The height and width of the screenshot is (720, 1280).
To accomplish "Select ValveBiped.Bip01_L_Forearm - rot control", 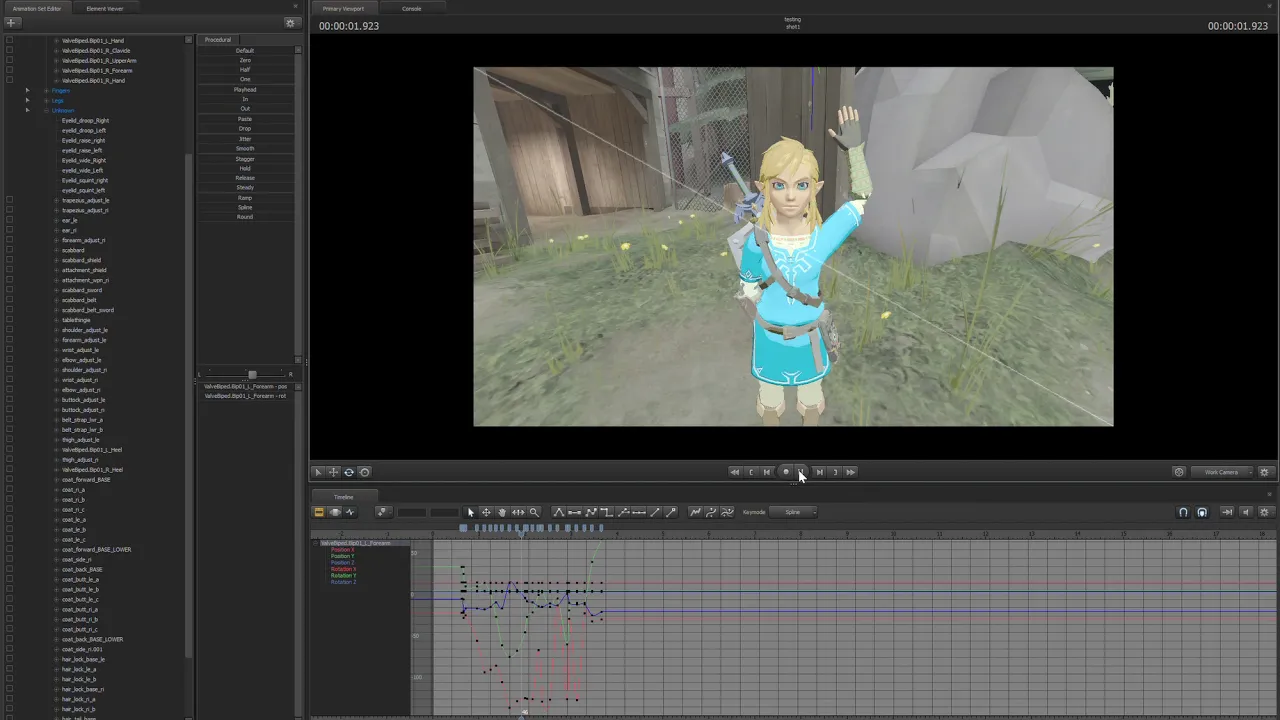I will point(245,396).
